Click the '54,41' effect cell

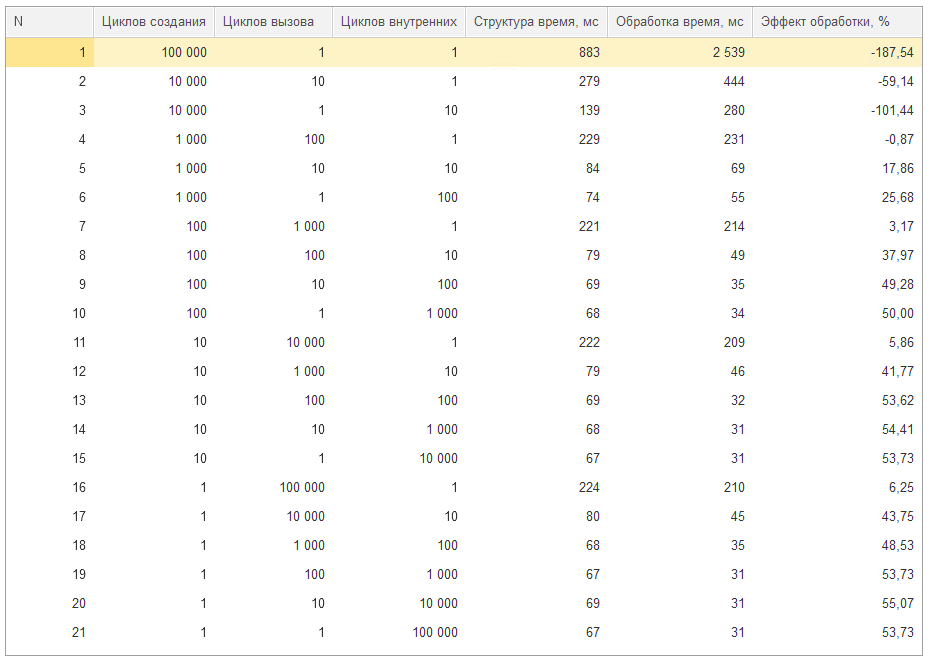pos(837,429)
